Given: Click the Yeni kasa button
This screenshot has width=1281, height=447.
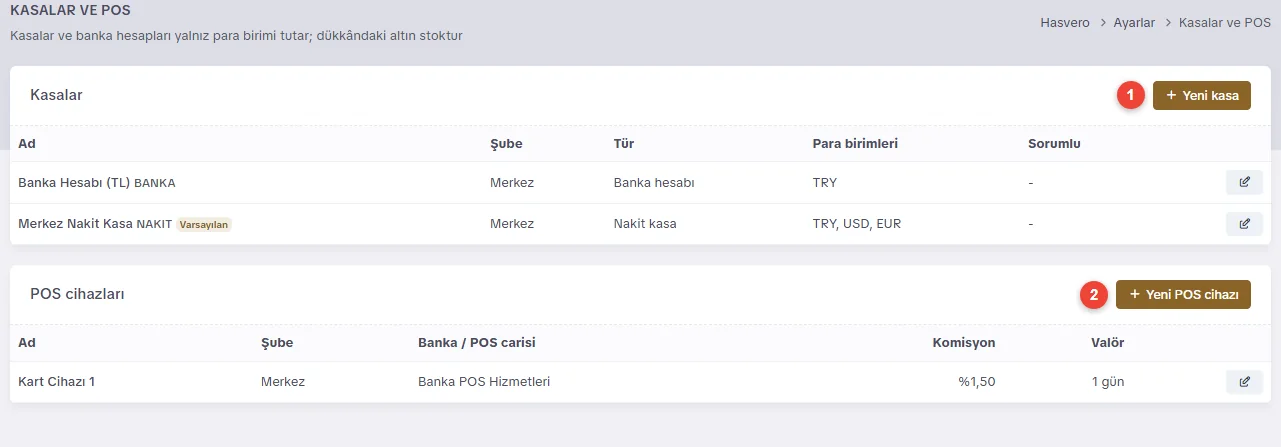Looking at the screenshot, I should pyautogui.click(x=1202, y=96).
